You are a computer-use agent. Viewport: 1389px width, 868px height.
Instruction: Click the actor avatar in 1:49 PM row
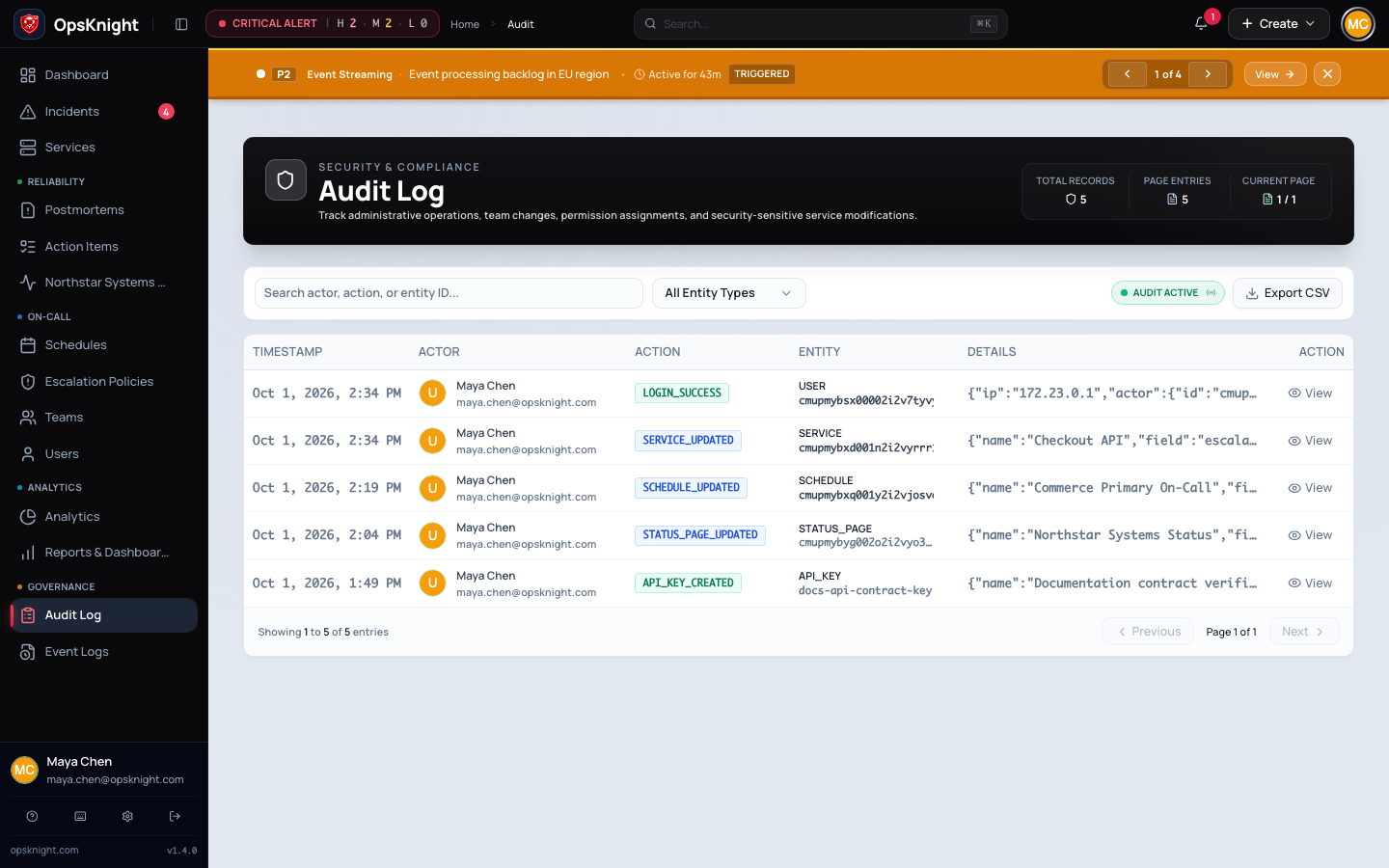pyautogui.click(x=432, y=583)
